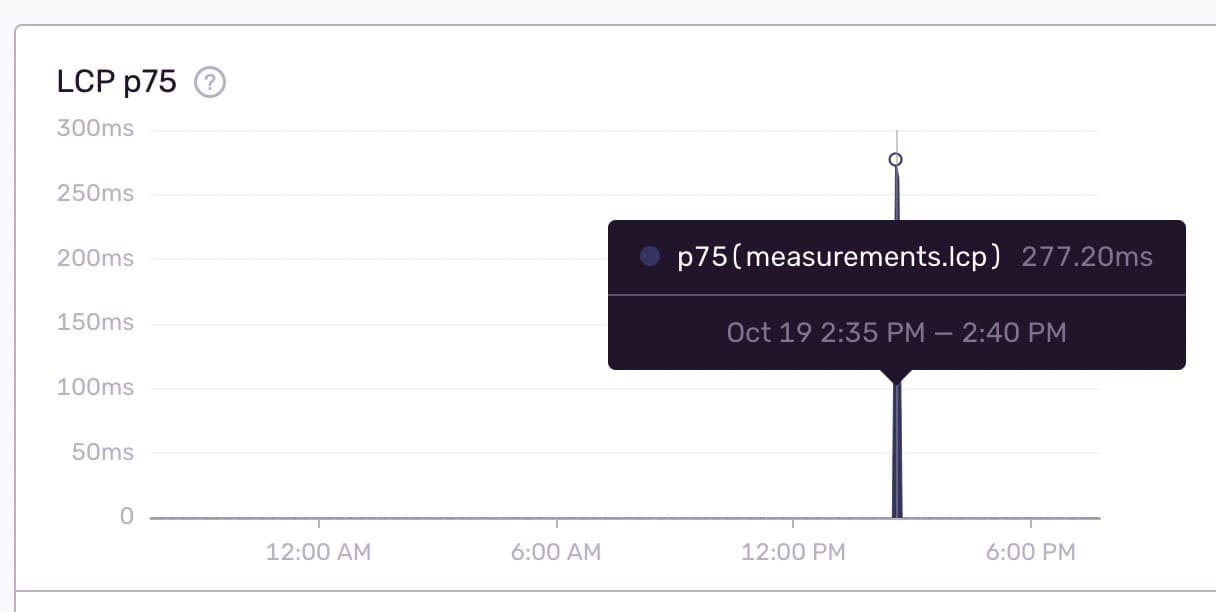The width and height of the screenshot is (1216, 612).
Task: Click the 12:00 AM x-axis label
Action: [x=318, y=552]
